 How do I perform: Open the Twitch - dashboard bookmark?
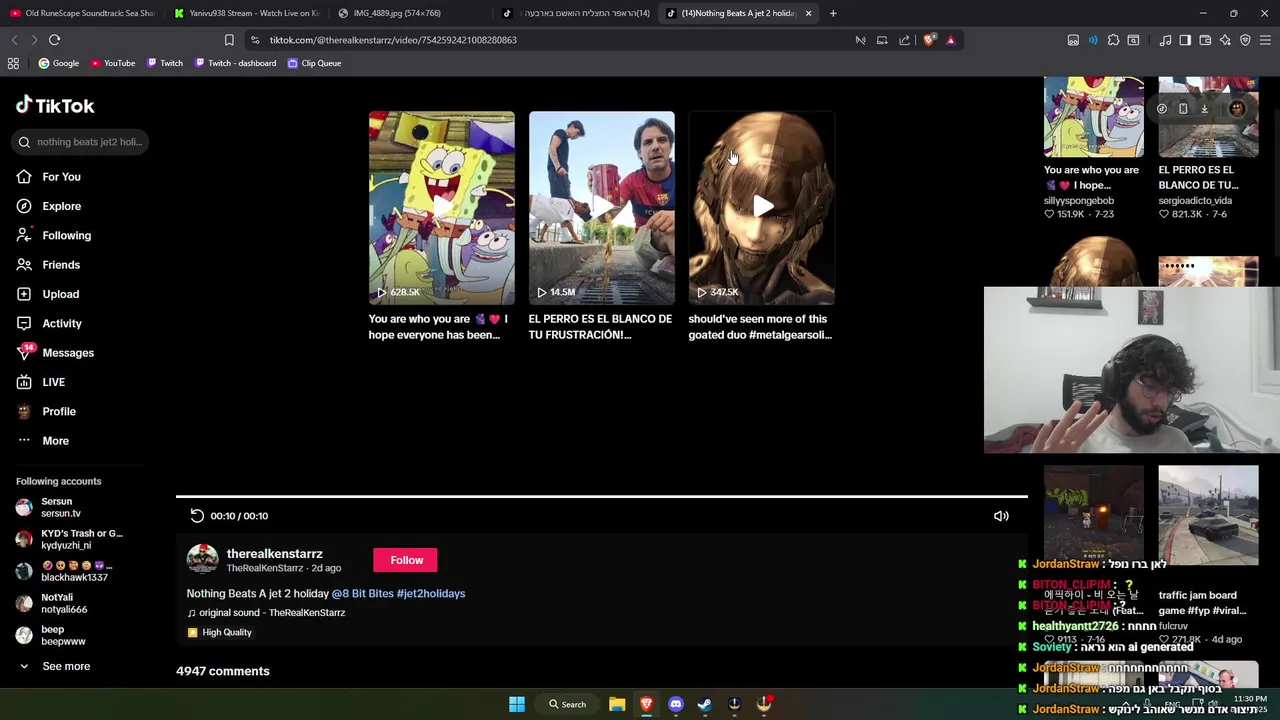pos(235,63)
